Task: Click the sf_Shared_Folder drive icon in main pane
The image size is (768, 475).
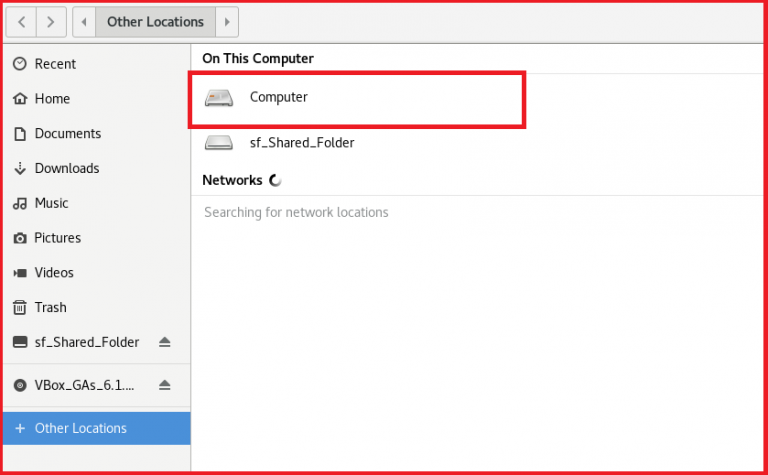Action: (x=218, y=143)
